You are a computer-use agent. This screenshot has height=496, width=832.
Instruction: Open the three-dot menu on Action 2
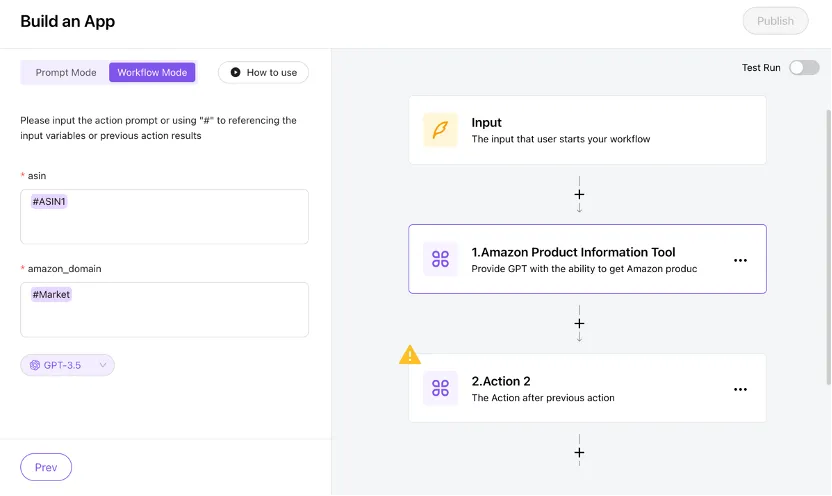pyautogui.click(x=740, y=389)
